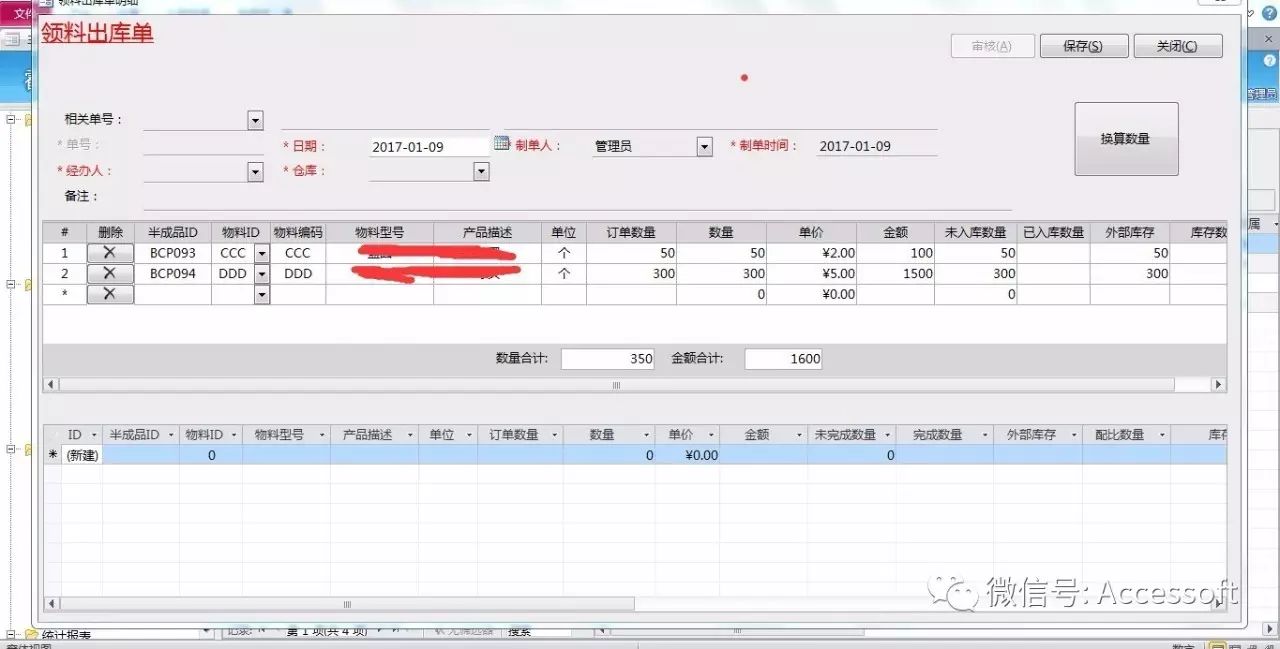Open the calendar date picker icon
Viewport: 1280px width, 649px height.
point(502,145)
